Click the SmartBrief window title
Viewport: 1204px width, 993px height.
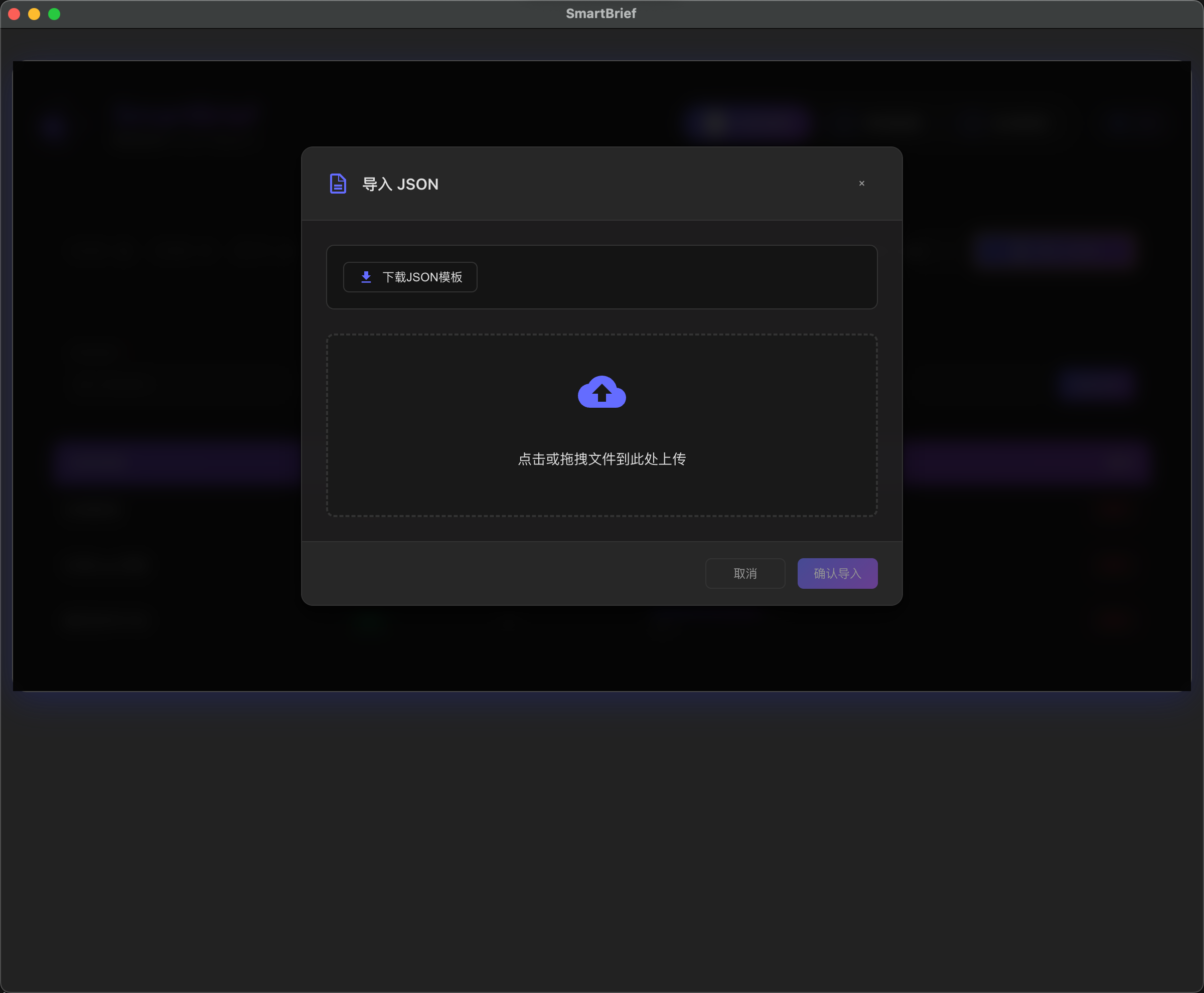pos(601,14)
